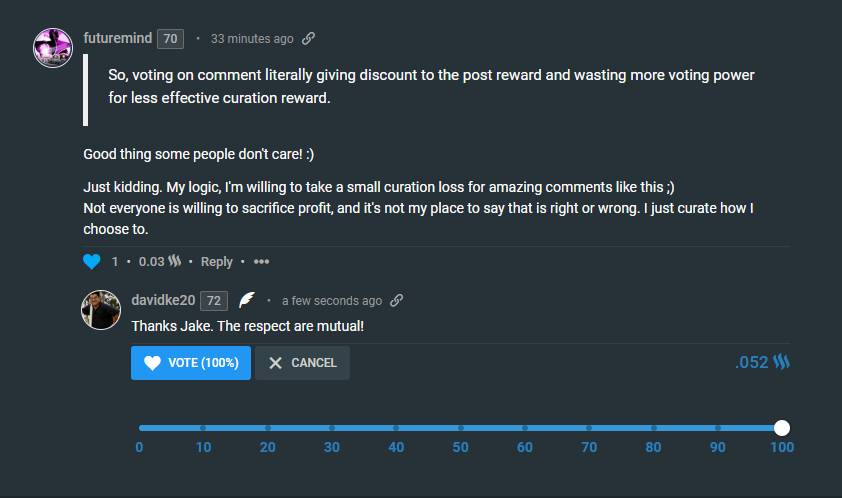This screenshot has width=842, height=498.
Task: Open davidke20's avatar profile picture
Action: click(101, 309)
